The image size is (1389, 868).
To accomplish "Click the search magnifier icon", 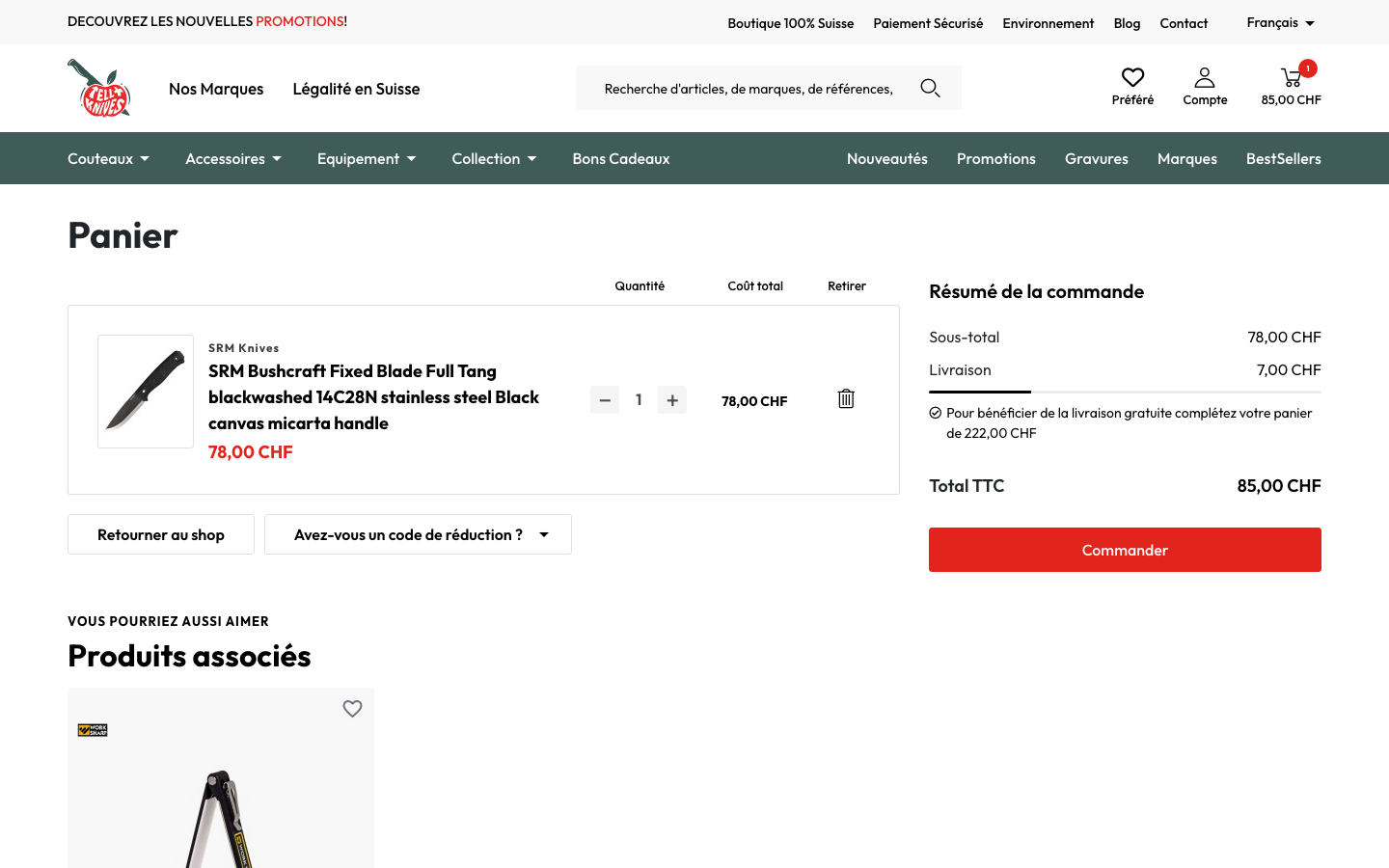I will pos(930,88).
